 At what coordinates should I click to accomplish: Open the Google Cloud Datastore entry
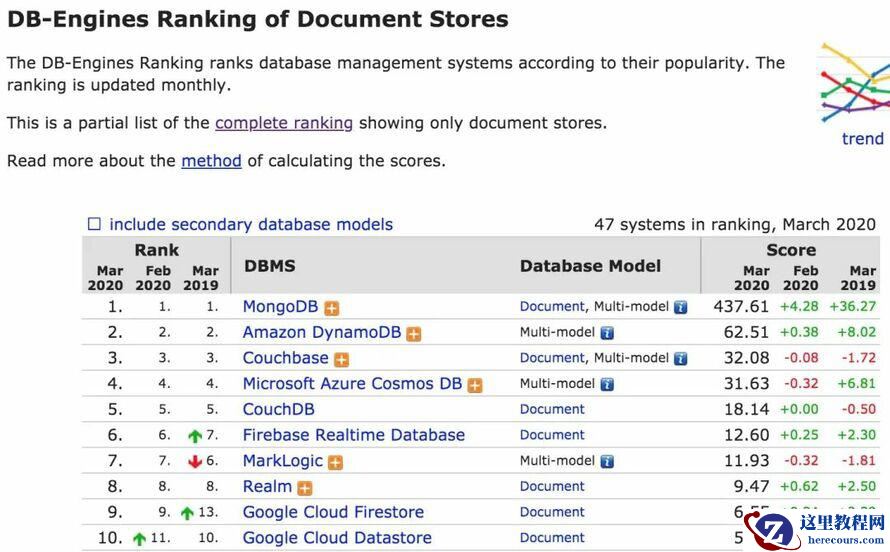(337, 538)
